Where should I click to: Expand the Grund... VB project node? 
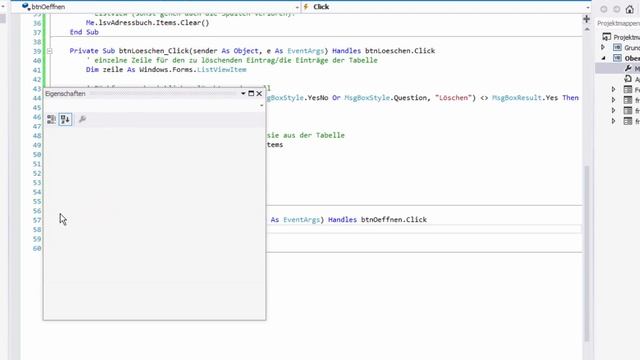(603, 48)
